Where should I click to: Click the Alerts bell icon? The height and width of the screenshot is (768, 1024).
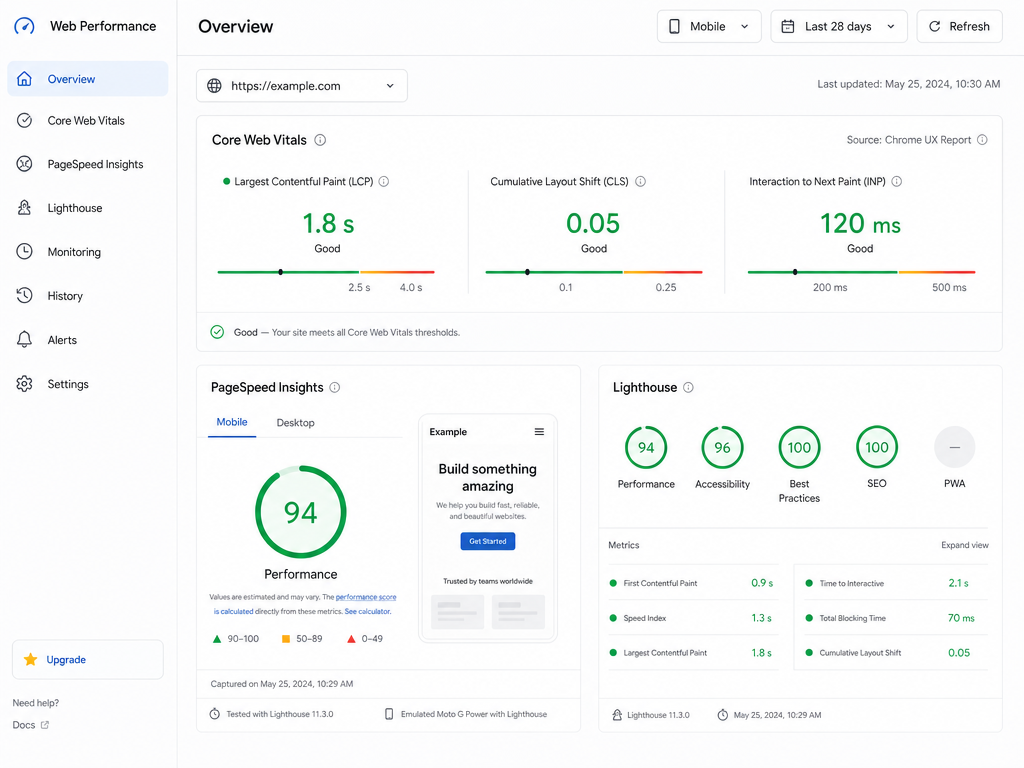tap(24, 340)
